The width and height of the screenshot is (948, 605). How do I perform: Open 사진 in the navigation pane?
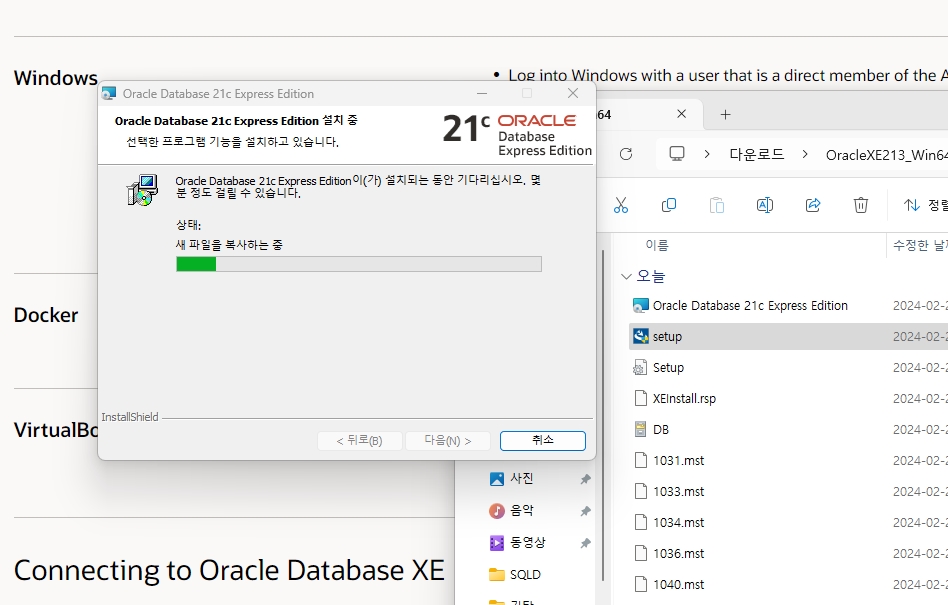pyautogui.click(x=521, y=479)
